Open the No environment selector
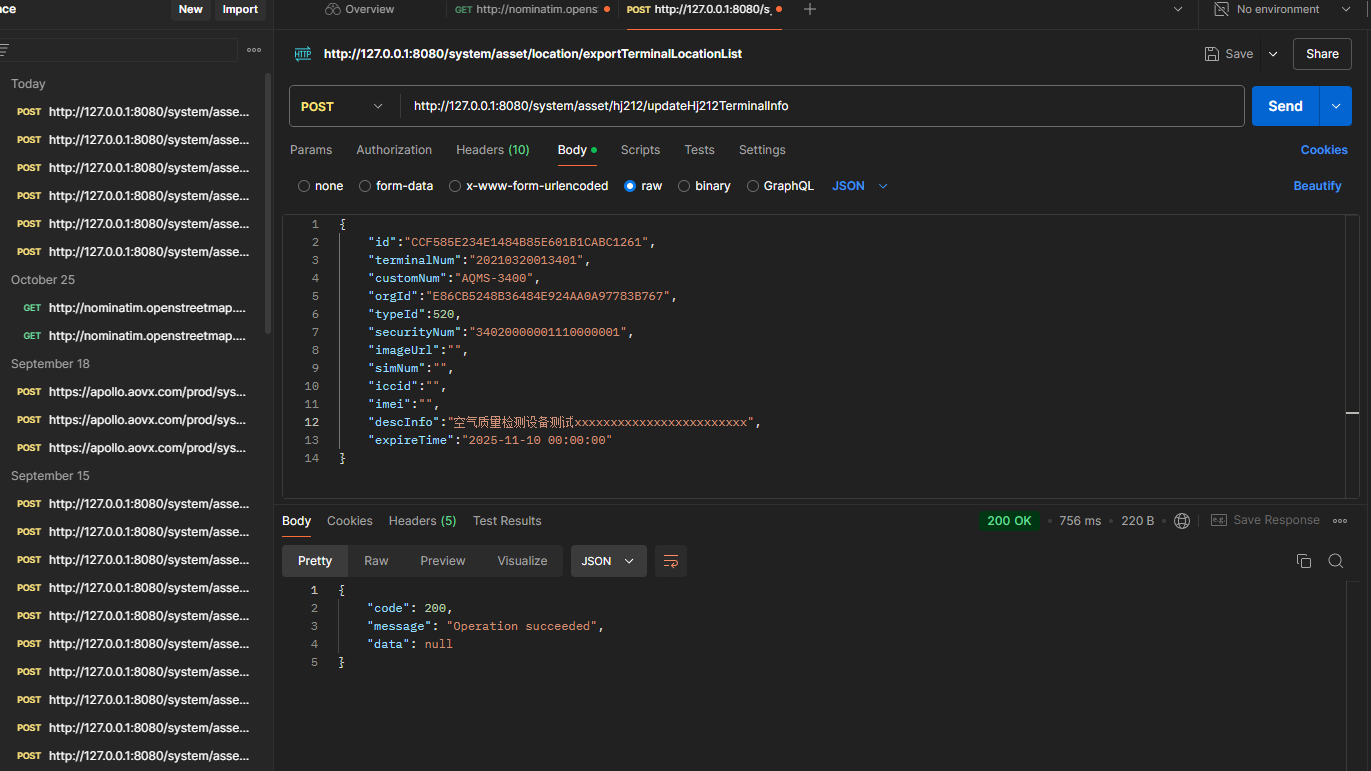1371x771 pixels. pyautogui.click(x=1279, y=9)
